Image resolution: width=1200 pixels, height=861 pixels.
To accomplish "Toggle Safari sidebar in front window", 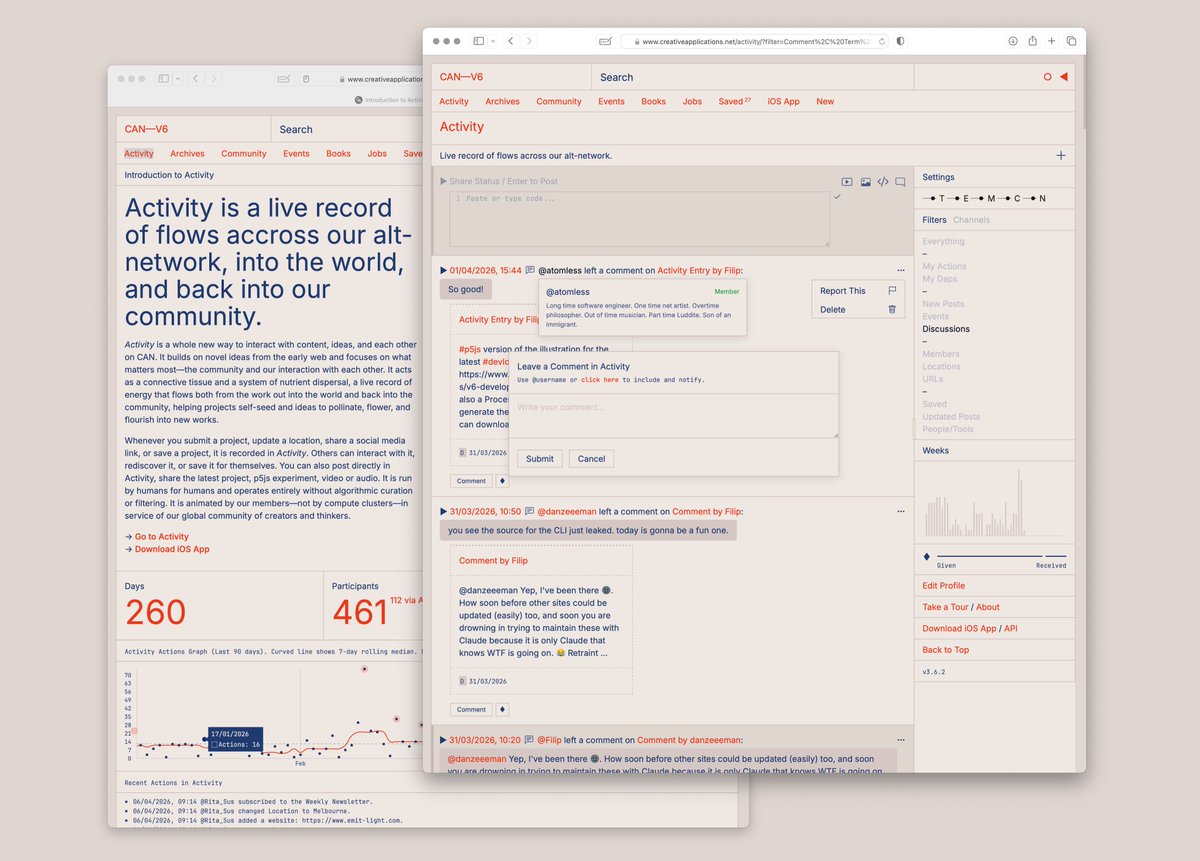I will point(479,41).
